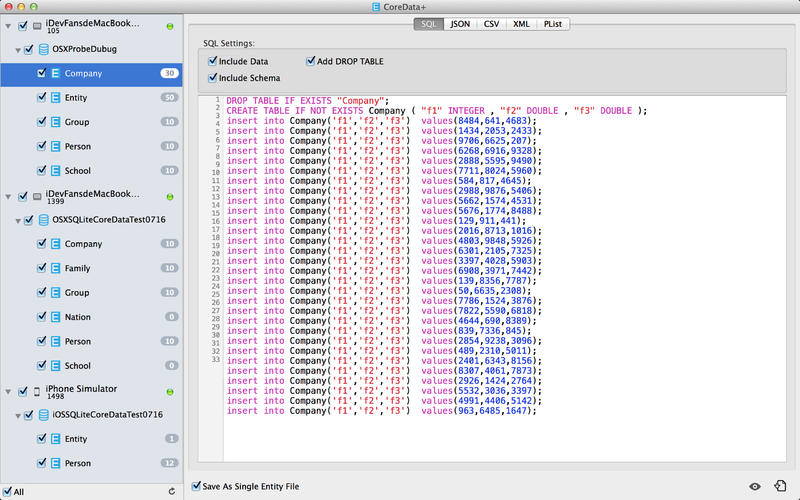
Task: Click the OSXProbeDubug database icon
Action: pyautogui.click(x=44, y=49)
